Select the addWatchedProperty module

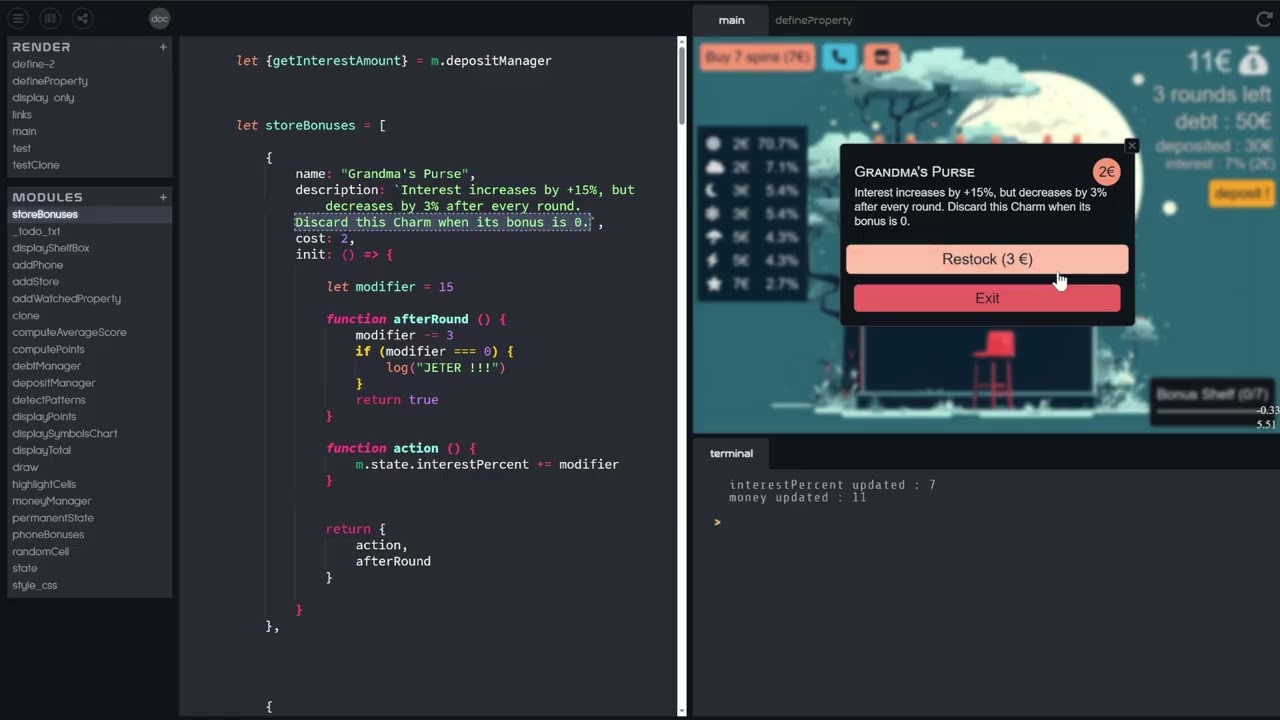pyautogui.click(x=67, y=298)
